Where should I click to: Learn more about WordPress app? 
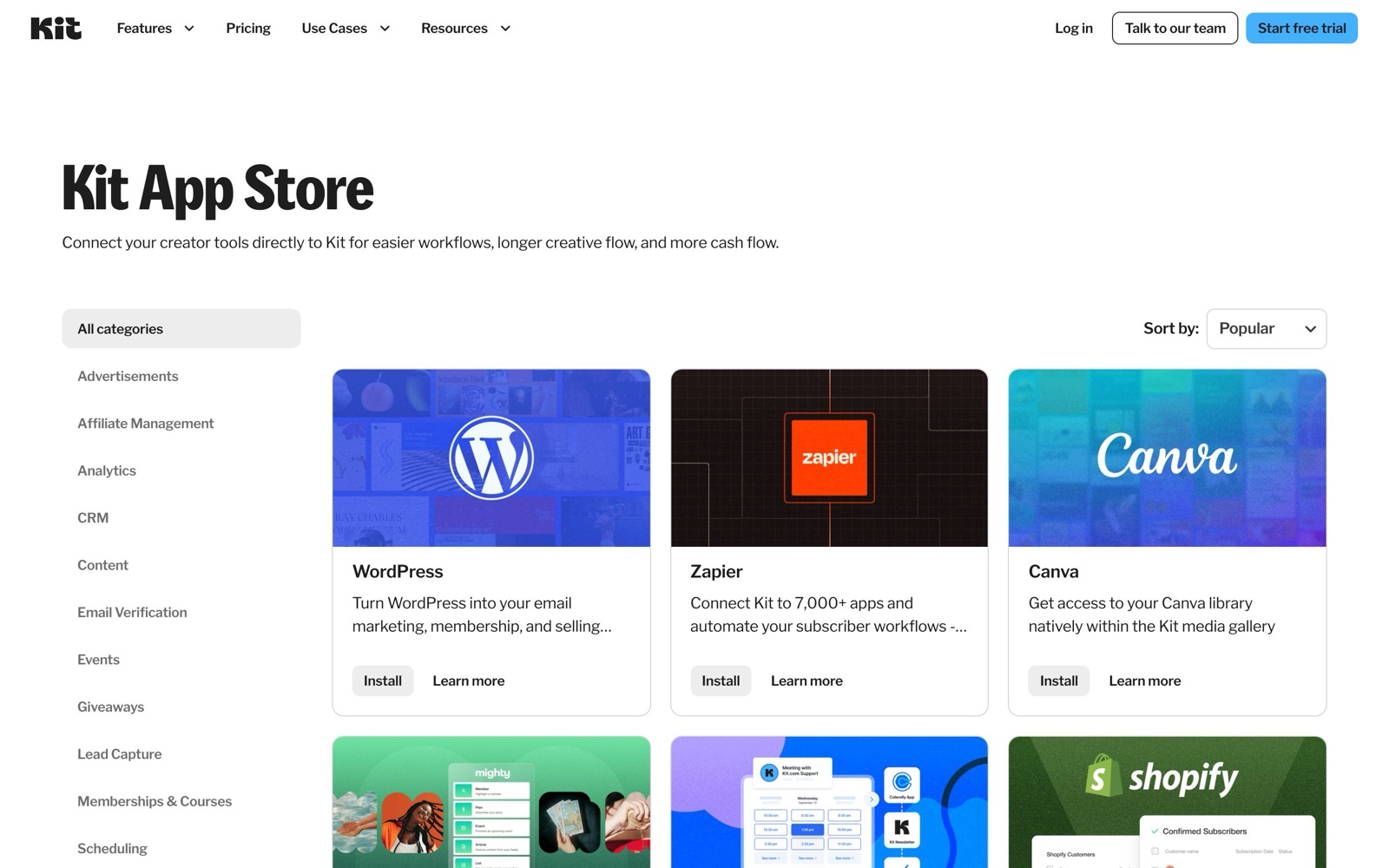pyautogui.click(x=469, y=681)
